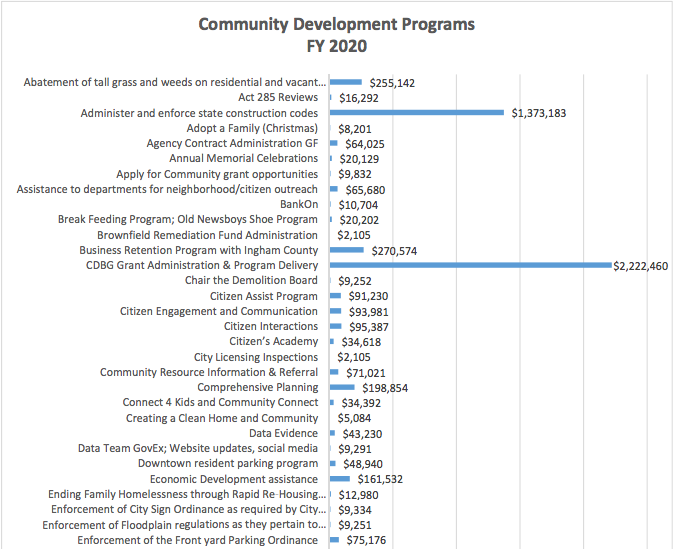Select Economic Development assistance label

coord(234,479)
